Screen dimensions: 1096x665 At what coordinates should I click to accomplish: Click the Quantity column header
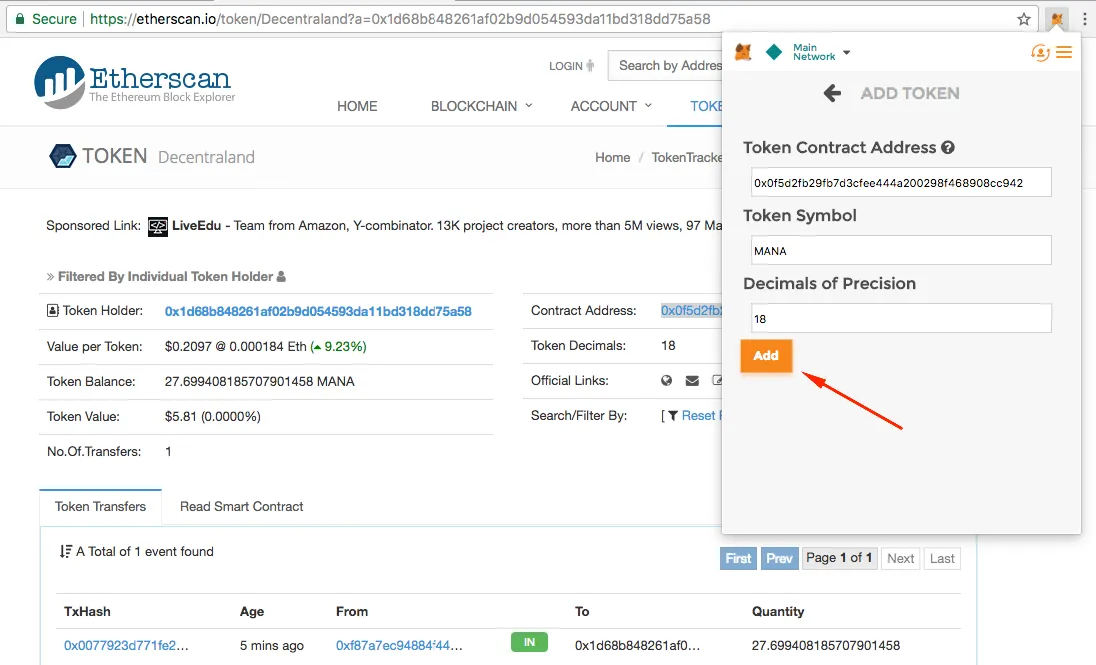point(777,611)
